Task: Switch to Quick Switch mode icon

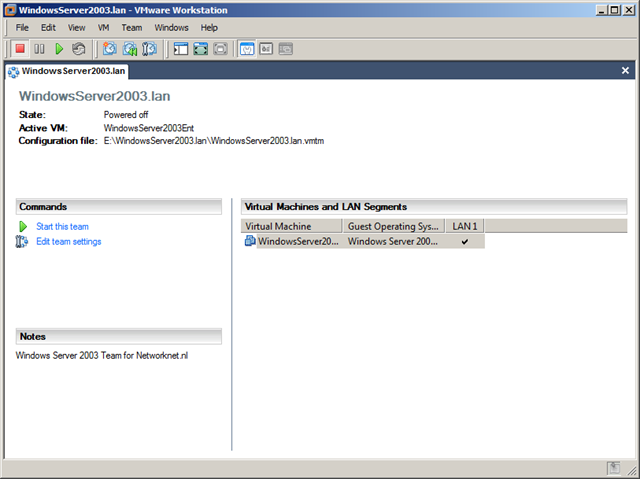Action: (200, 49)
